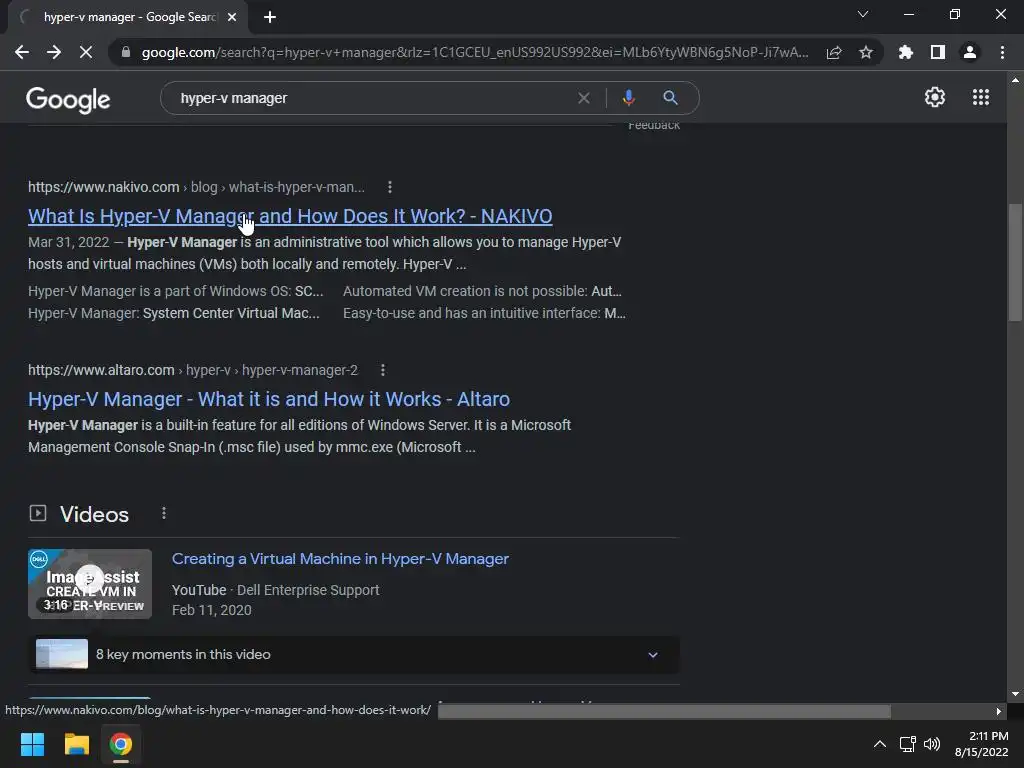Open Chrome three-dot menu
This screenshot has height=768, width=1024.
tap(1002, 52)
